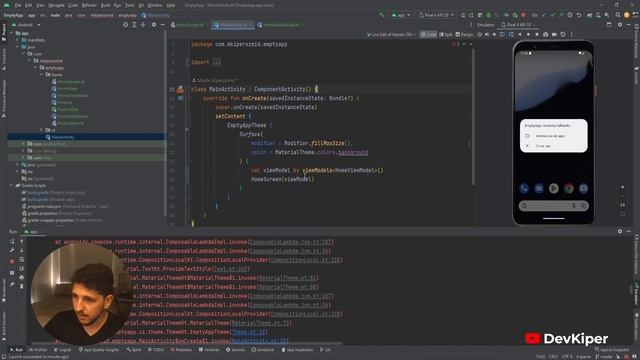This screenshot has width=640, height=360.
Task: Switch to the MainActivity.kt editor tab
Action: 233,25
